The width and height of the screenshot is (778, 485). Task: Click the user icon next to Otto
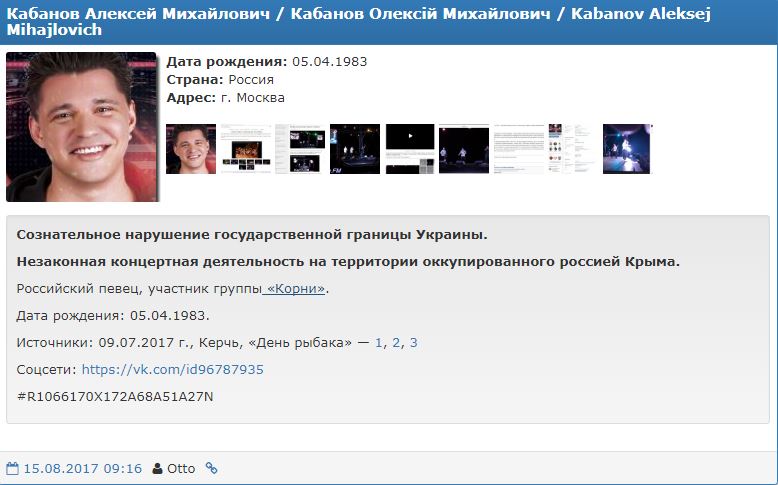(157, 468)
